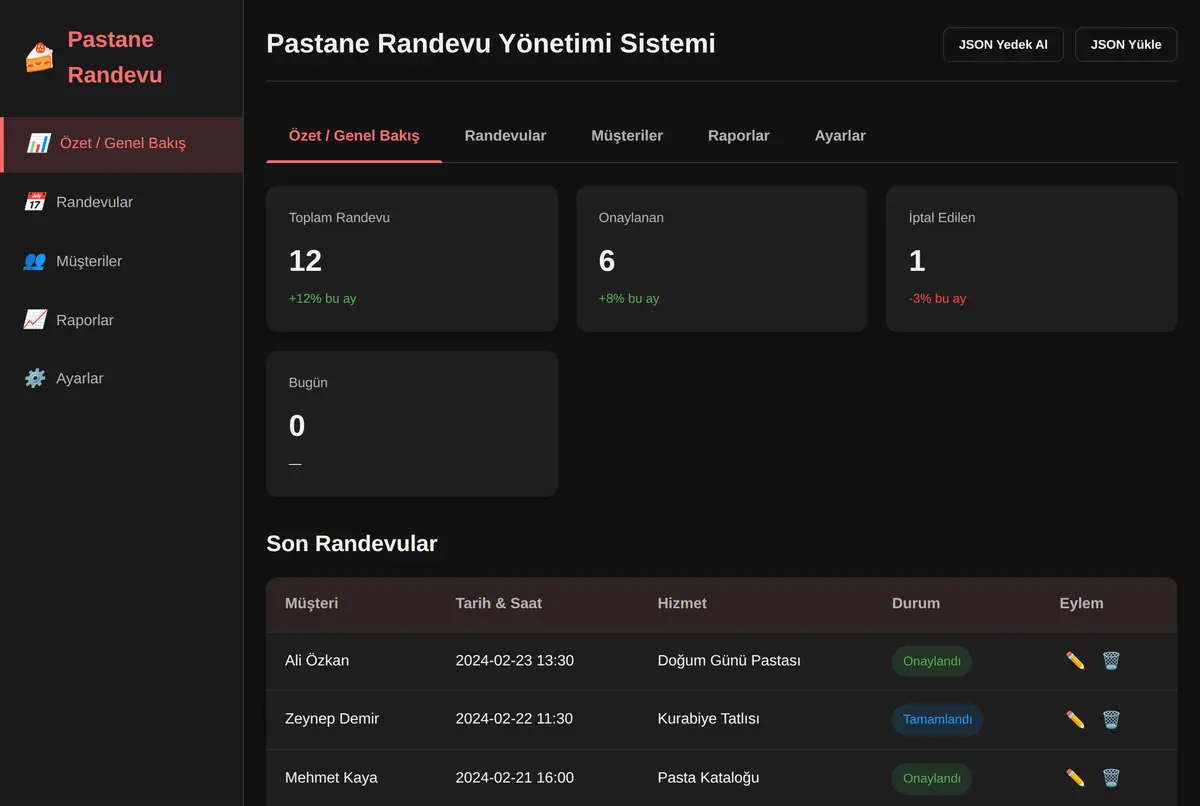Delete Zeynep Demir's appointment with trash icon
The image size is (1200, 806).
click(x=1111, y=720)
